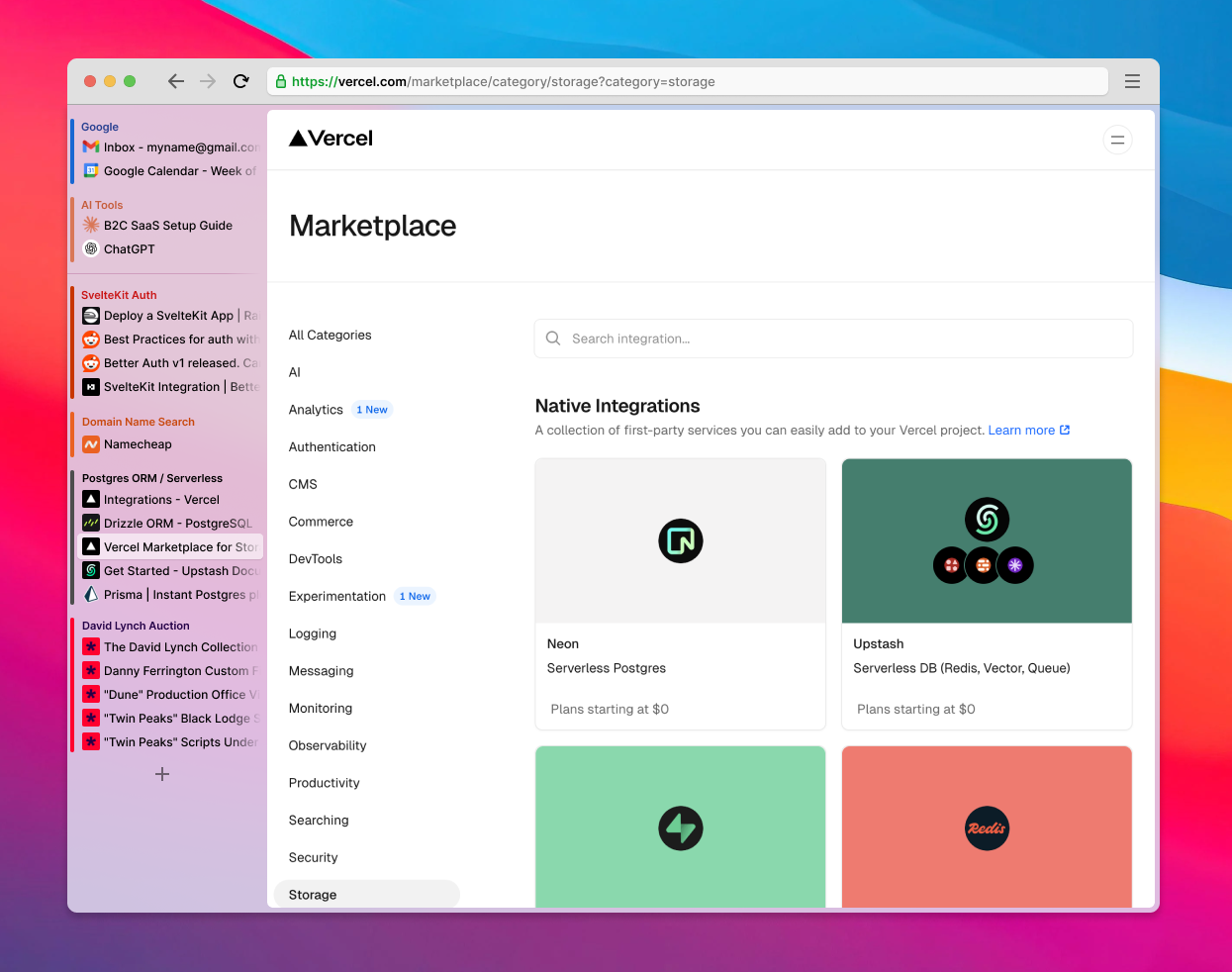Open the Messaging category

pos(322,671)
